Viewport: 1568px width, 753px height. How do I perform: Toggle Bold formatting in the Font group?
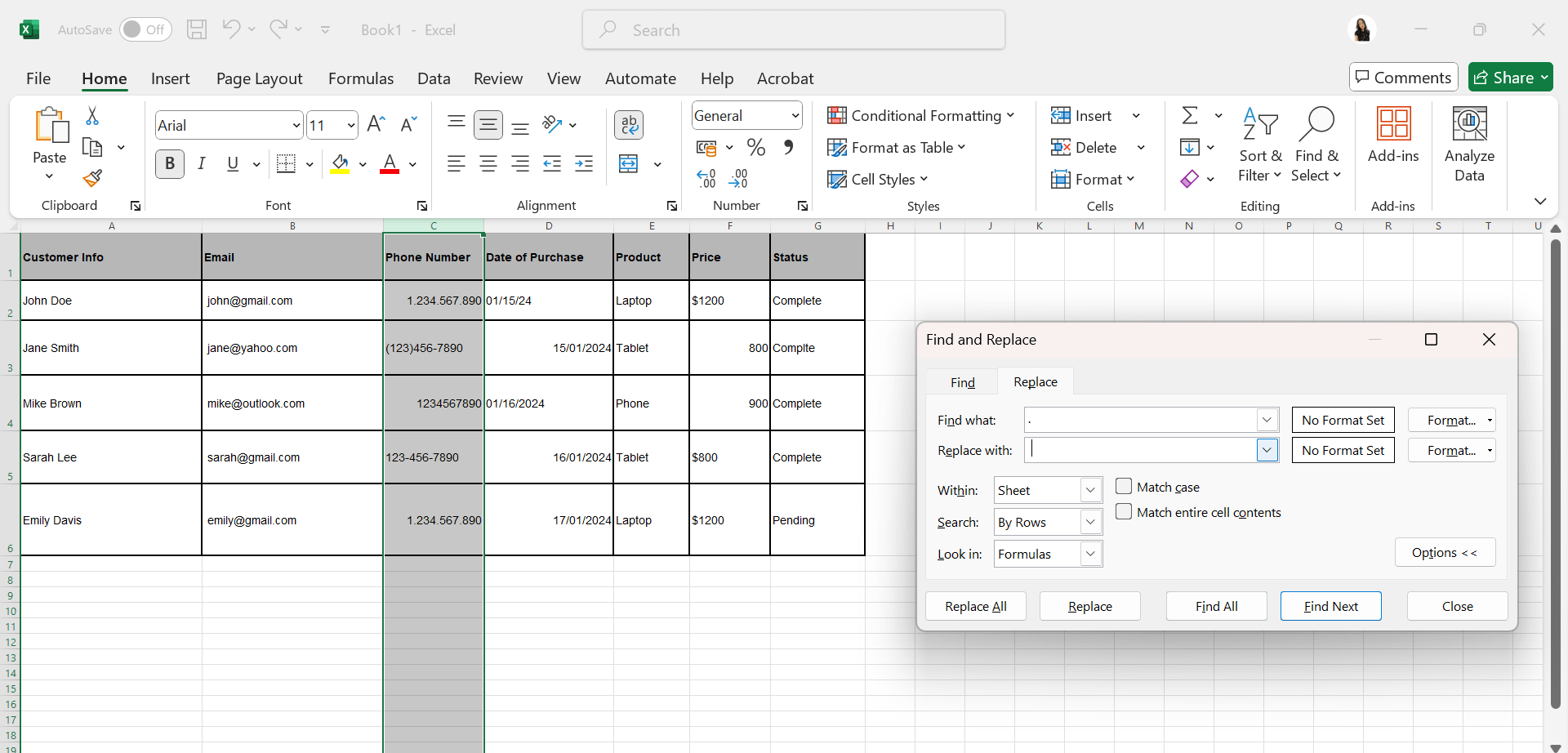tap(170, 164)
